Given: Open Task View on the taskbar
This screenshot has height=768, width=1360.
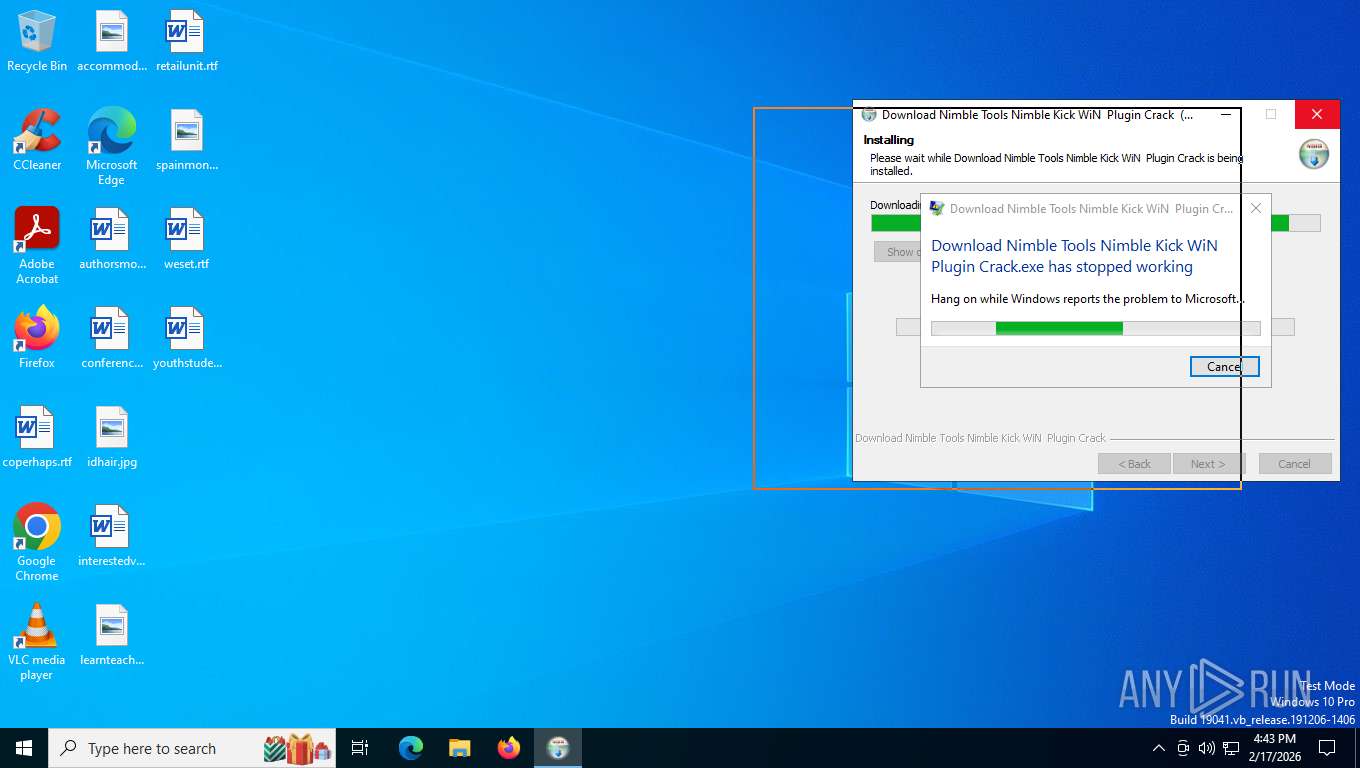Looking at the screenshot, I should pos(360,748).
